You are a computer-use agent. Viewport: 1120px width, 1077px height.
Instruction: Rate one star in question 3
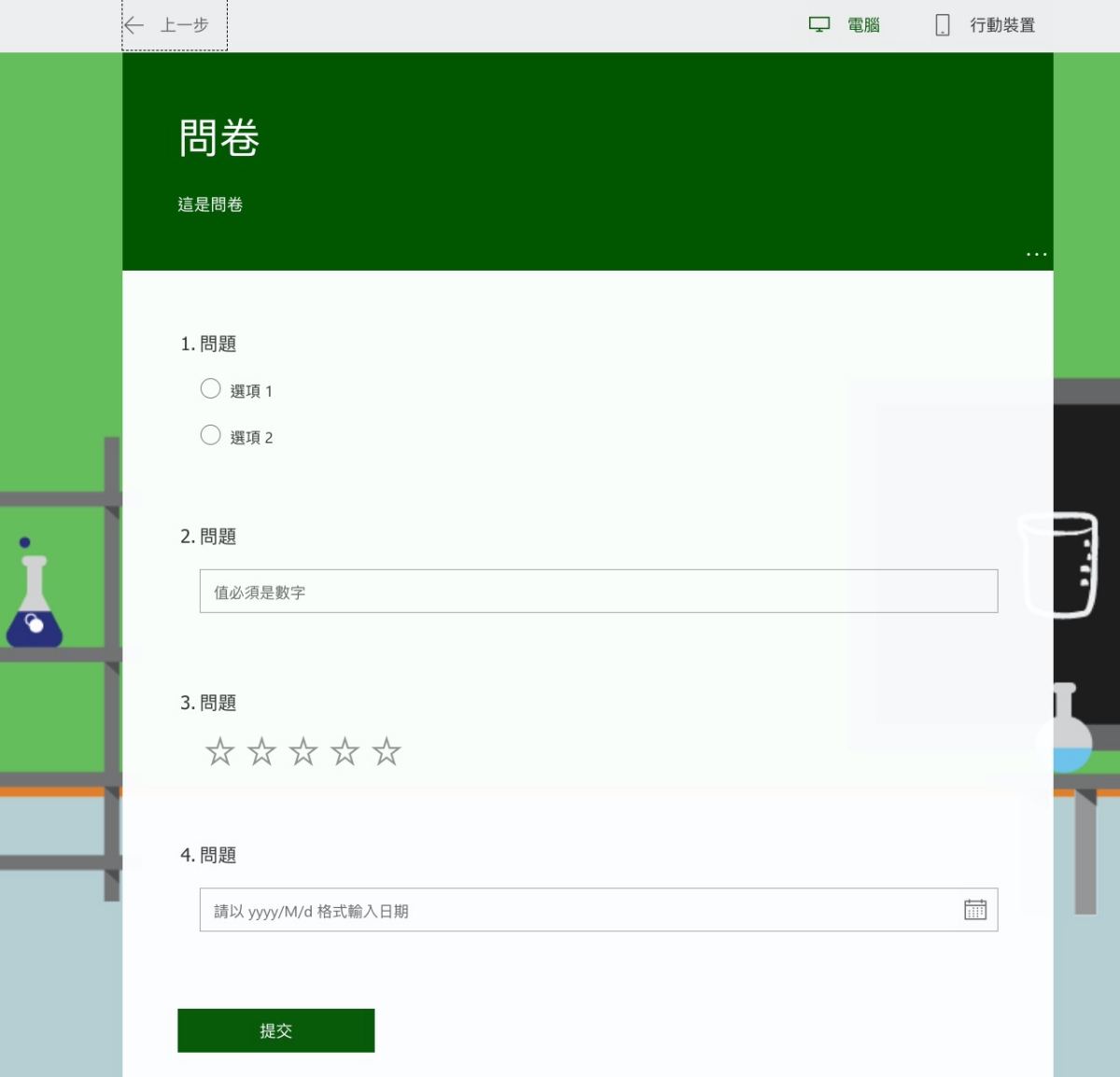click(220, 751)
